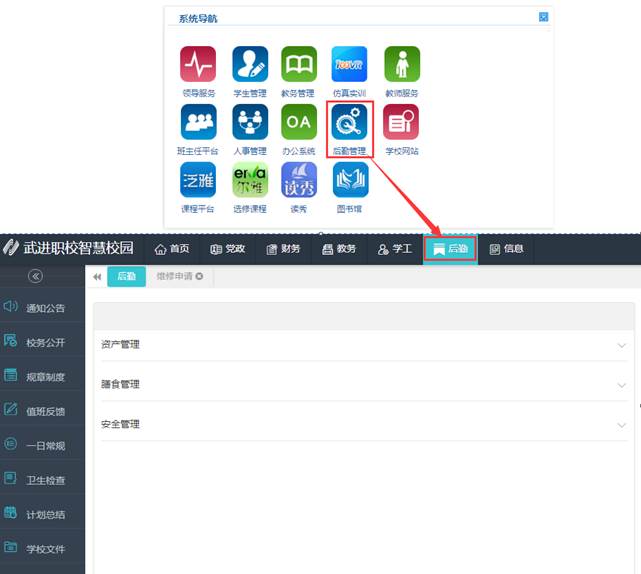Click the 计划总结 sidebar icon
Viewport: 641px width, 574px height.
coord(10,512)
